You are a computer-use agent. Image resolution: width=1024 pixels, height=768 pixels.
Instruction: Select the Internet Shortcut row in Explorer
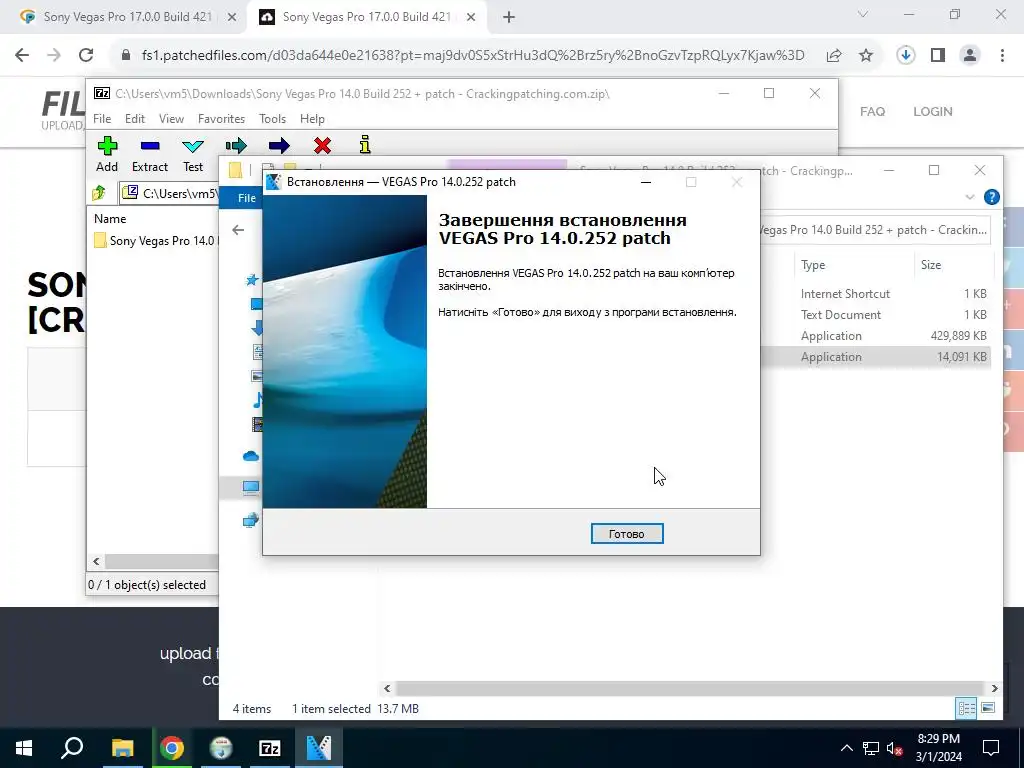pyautogui.click(x=875, y=294)
